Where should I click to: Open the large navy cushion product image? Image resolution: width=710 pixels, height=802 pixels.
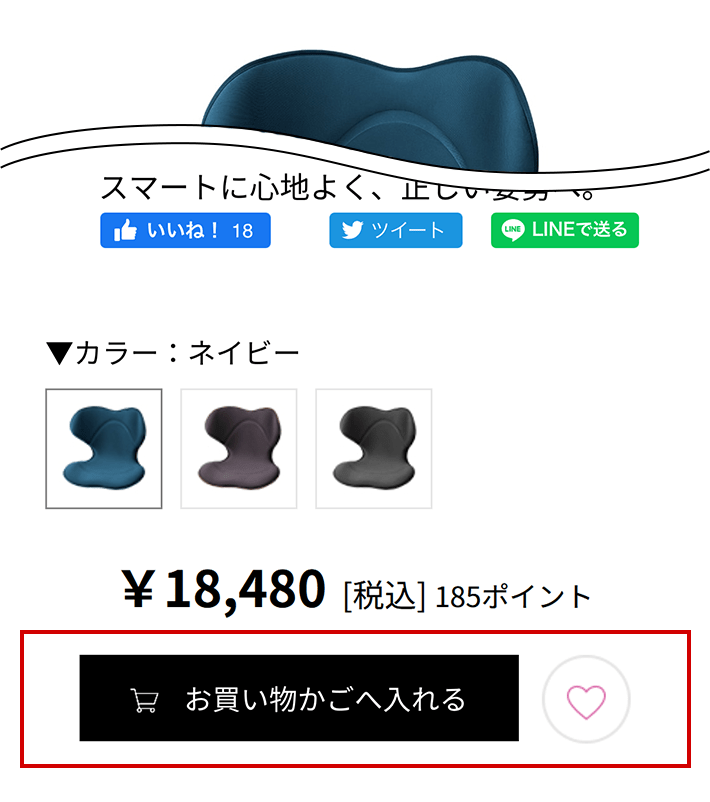[x=370, y=110]
